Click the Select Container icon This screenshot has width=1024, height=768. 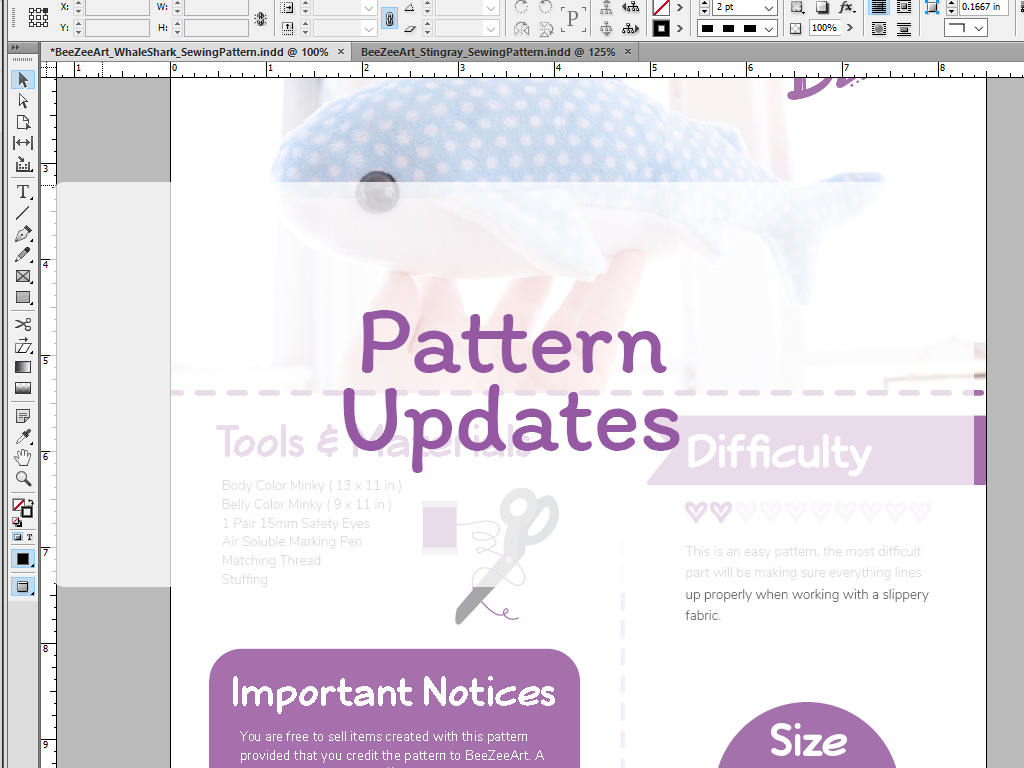607,7
